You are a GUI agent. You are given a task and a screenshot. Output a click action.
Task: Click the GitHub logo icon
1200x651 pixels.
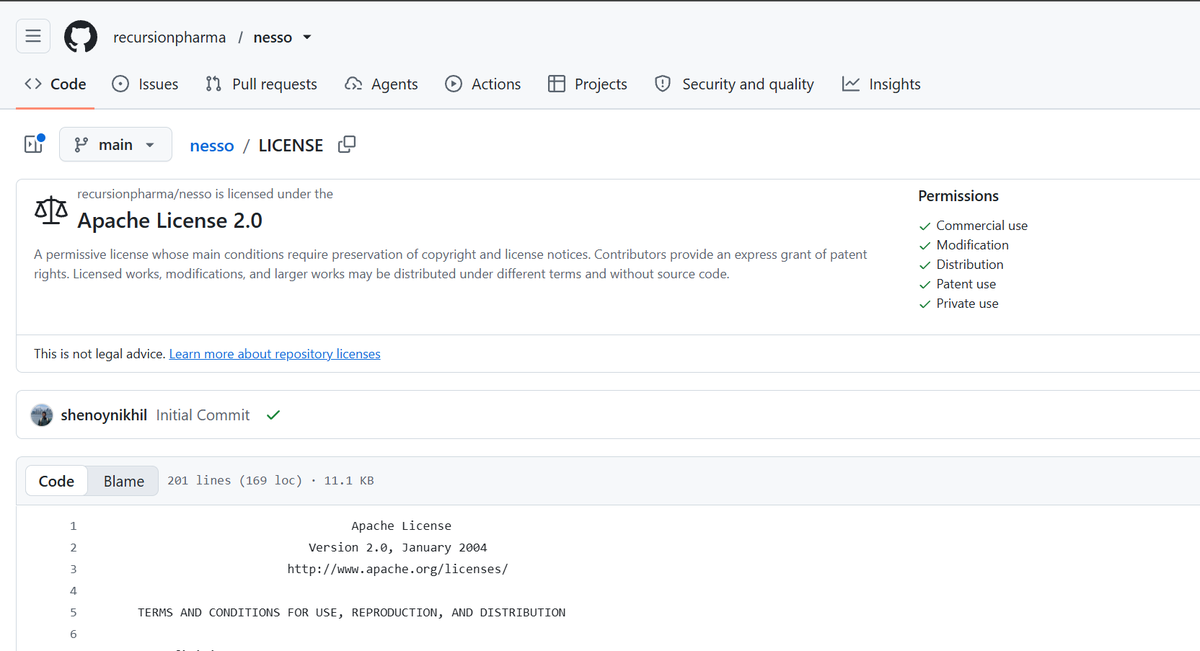click(x=81, y=37)
